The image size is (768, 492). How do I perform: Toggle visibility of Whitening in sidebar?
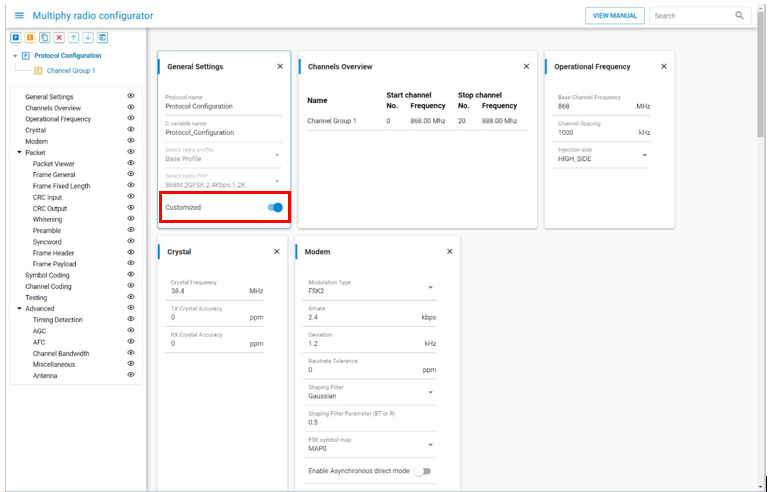131,219
